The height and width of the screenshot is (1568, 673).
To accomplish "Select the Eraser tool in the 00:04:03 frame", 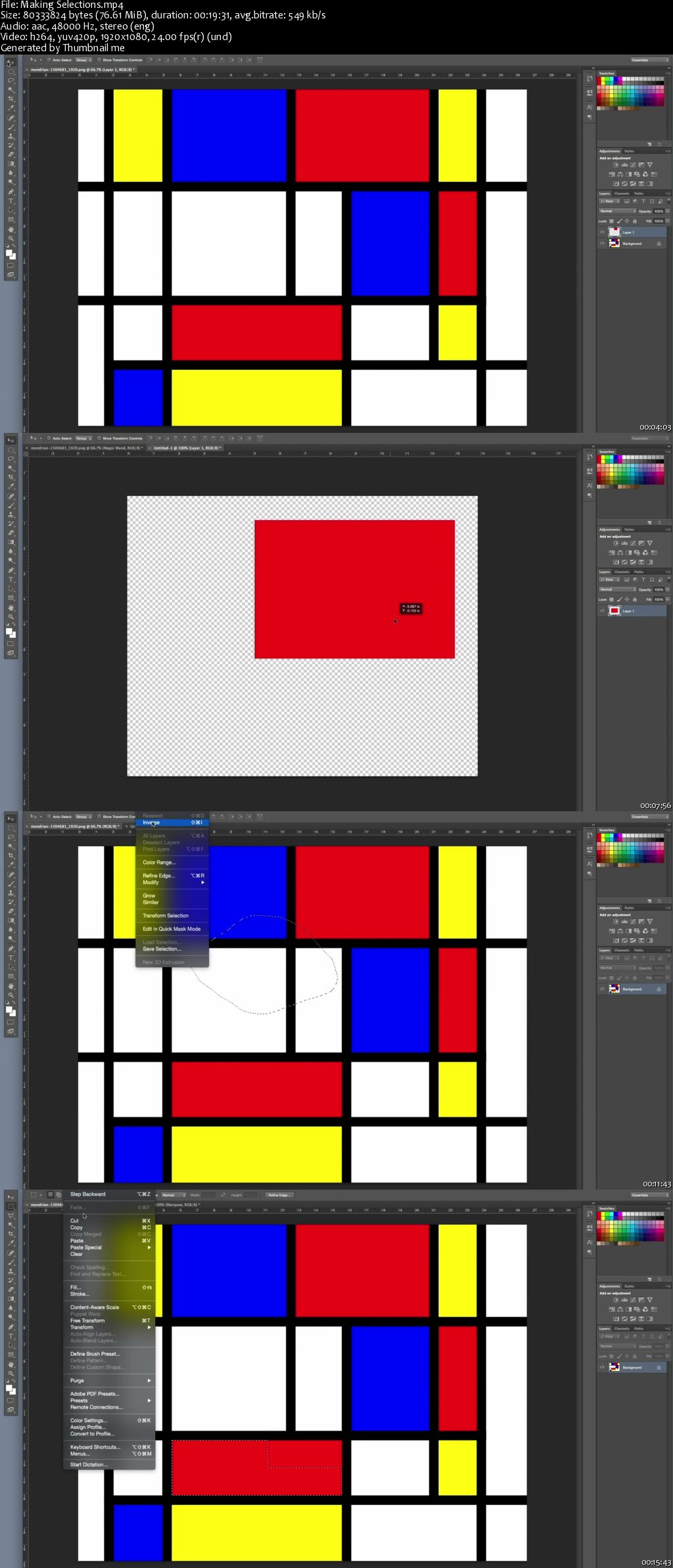I will click(11, 154).
